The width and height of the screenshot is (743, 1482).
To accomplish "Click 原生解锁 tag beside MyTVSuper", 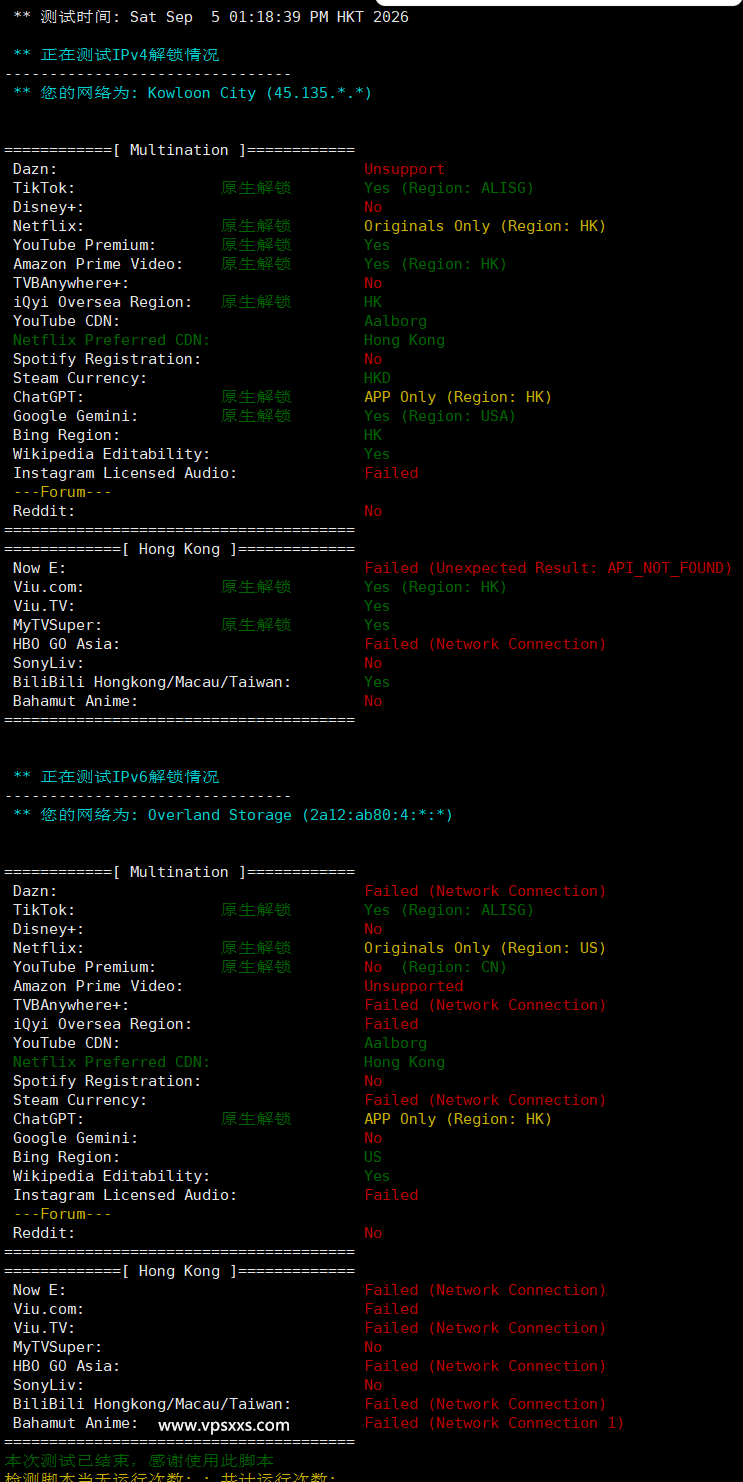I will (256, 625).
